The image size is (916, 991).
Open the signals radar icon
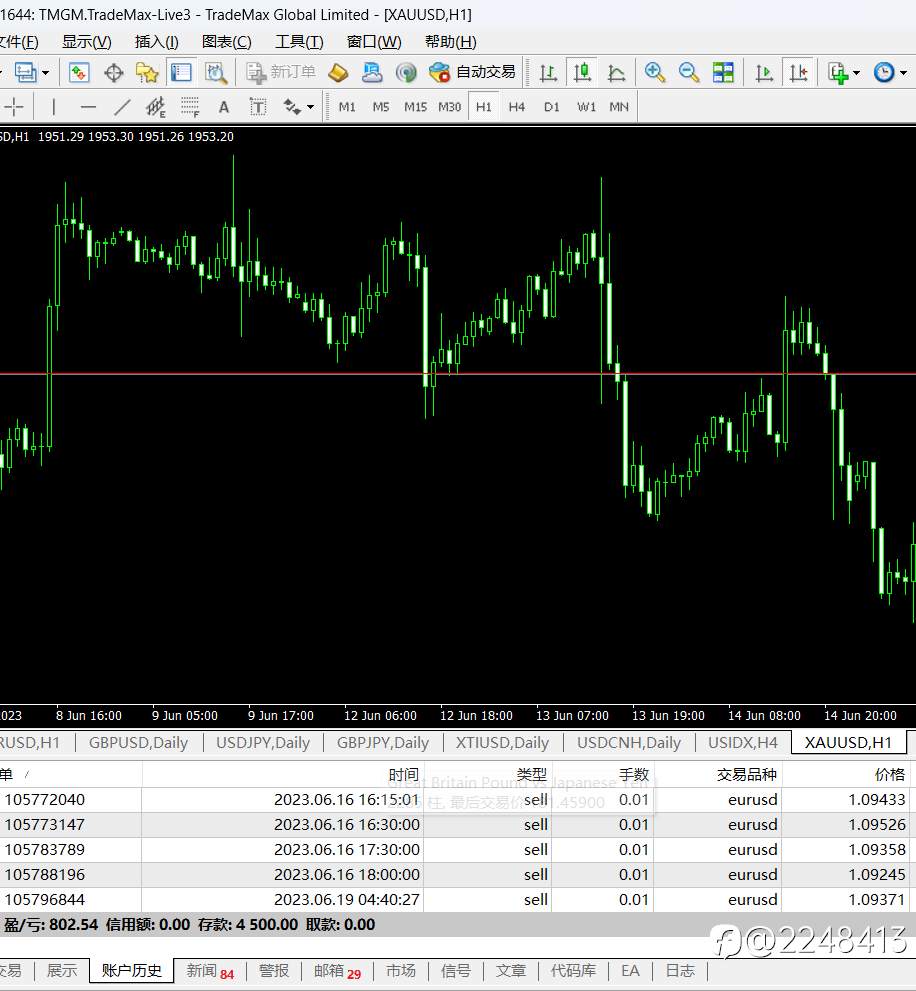coord(406,73)
